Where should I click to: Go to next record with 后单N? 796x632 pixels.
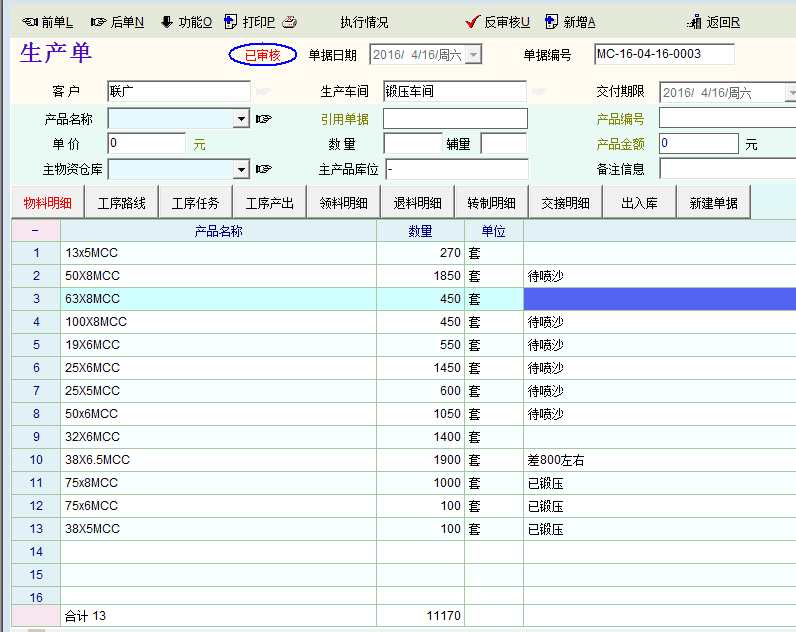click(116, 22)
